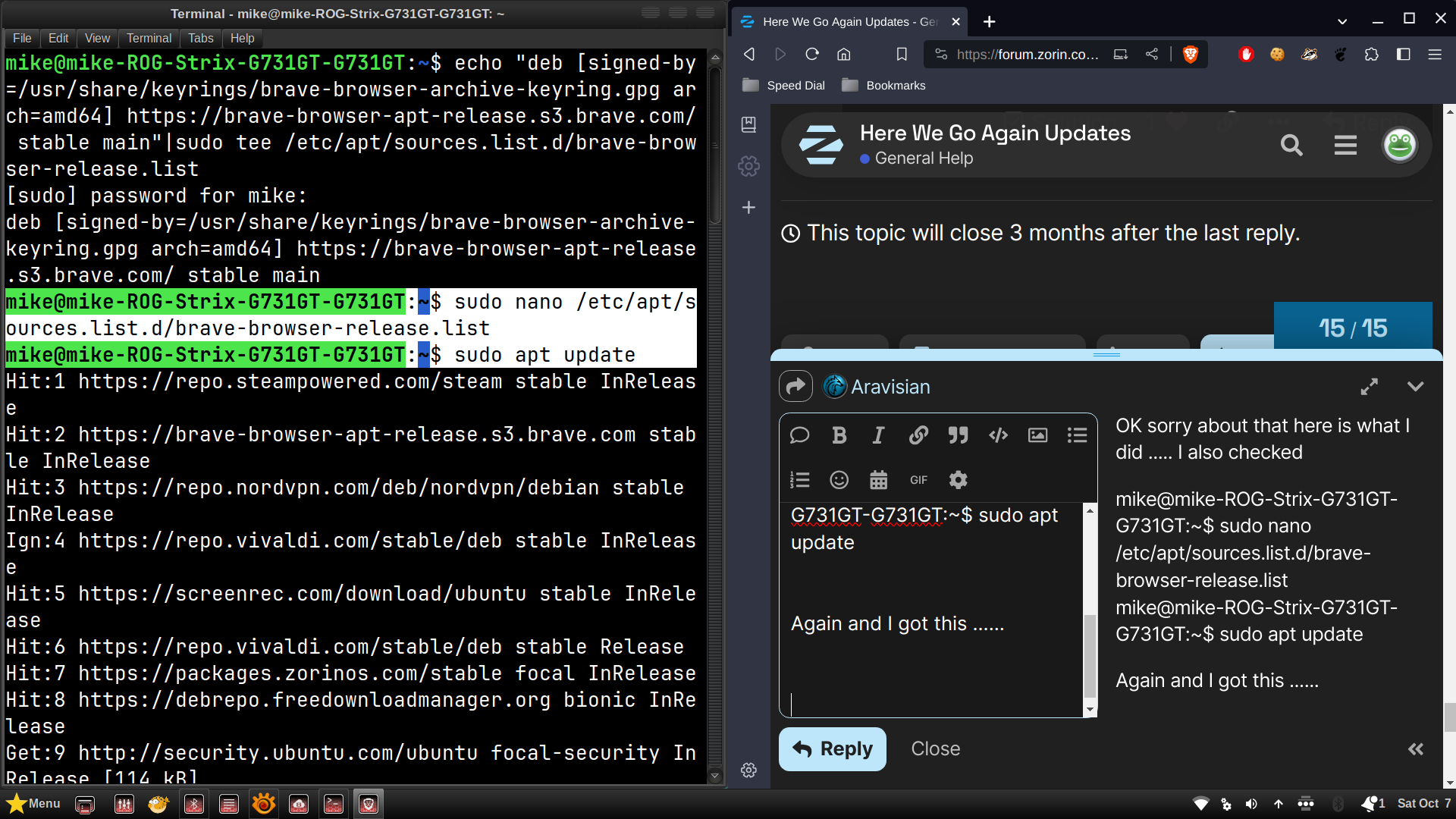The image size is (1456, 819).
Task: Expand the composer to fullscreen
Action: (1369, 387)
